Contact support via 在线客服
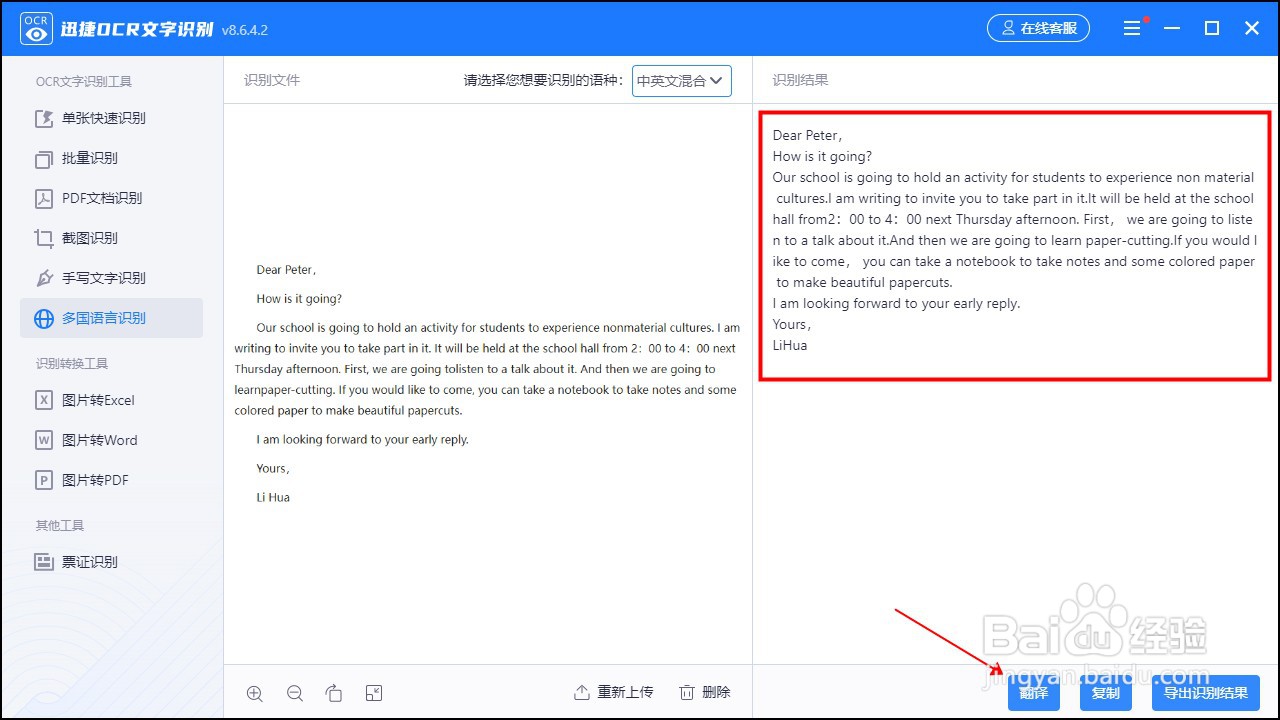1280x720 pixels. [1038, 28]
